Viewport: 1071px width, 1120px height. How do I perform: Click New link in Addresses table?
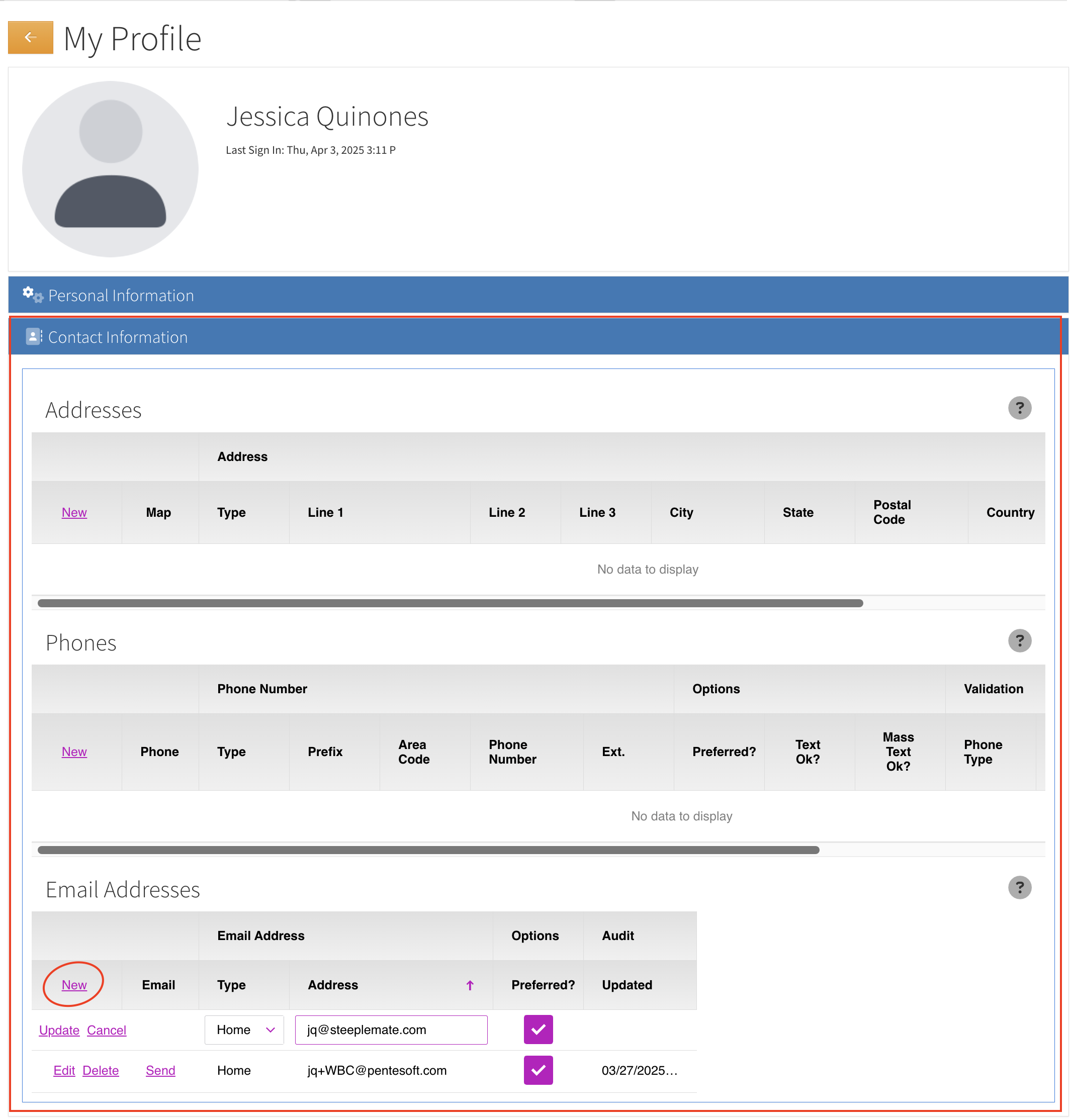point(74,513)
